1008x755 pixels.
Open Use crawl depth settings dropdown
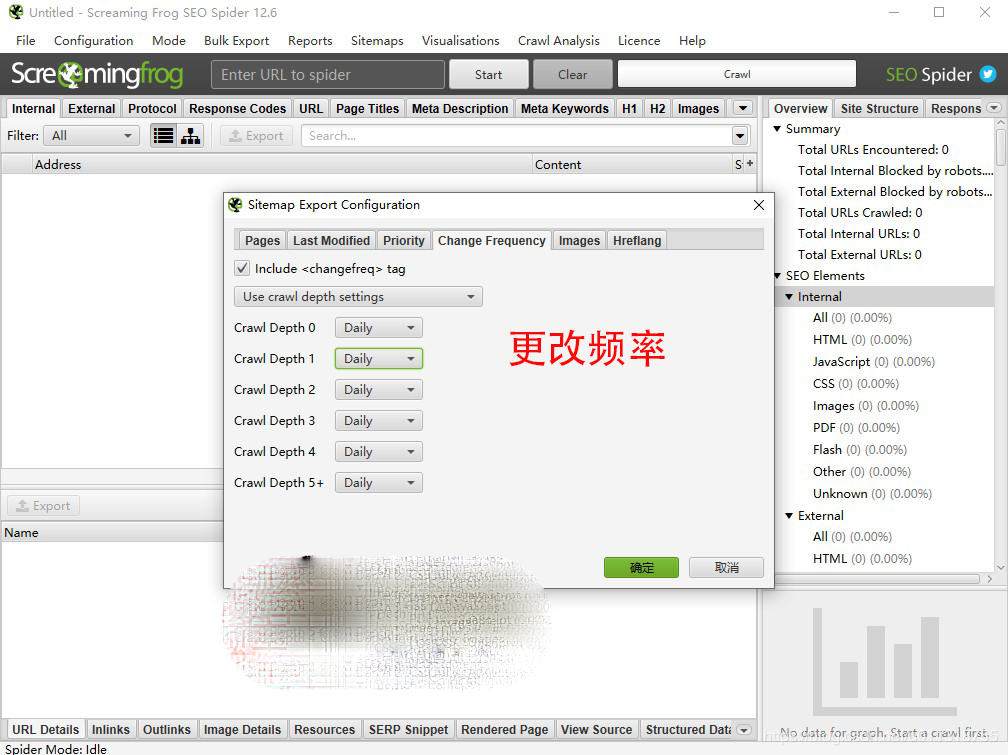pyautogui.click(x=358, y=296)
